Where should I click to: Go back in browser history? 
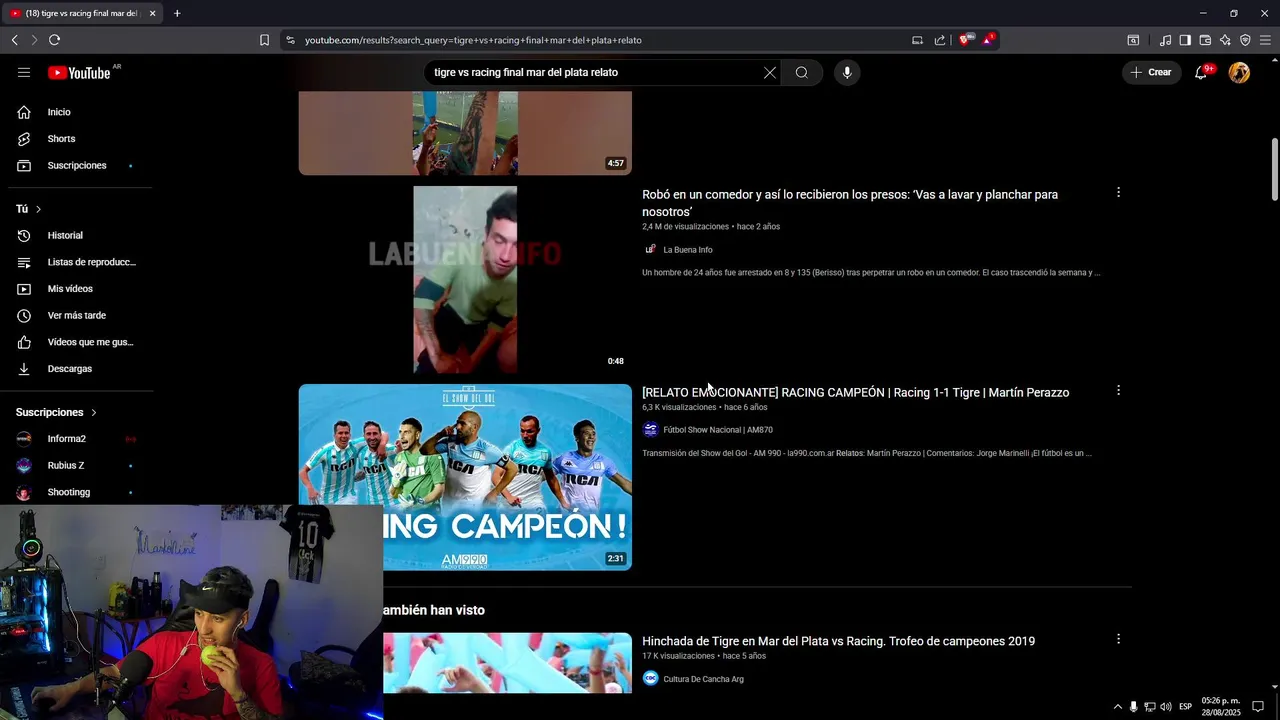point(14,40)
